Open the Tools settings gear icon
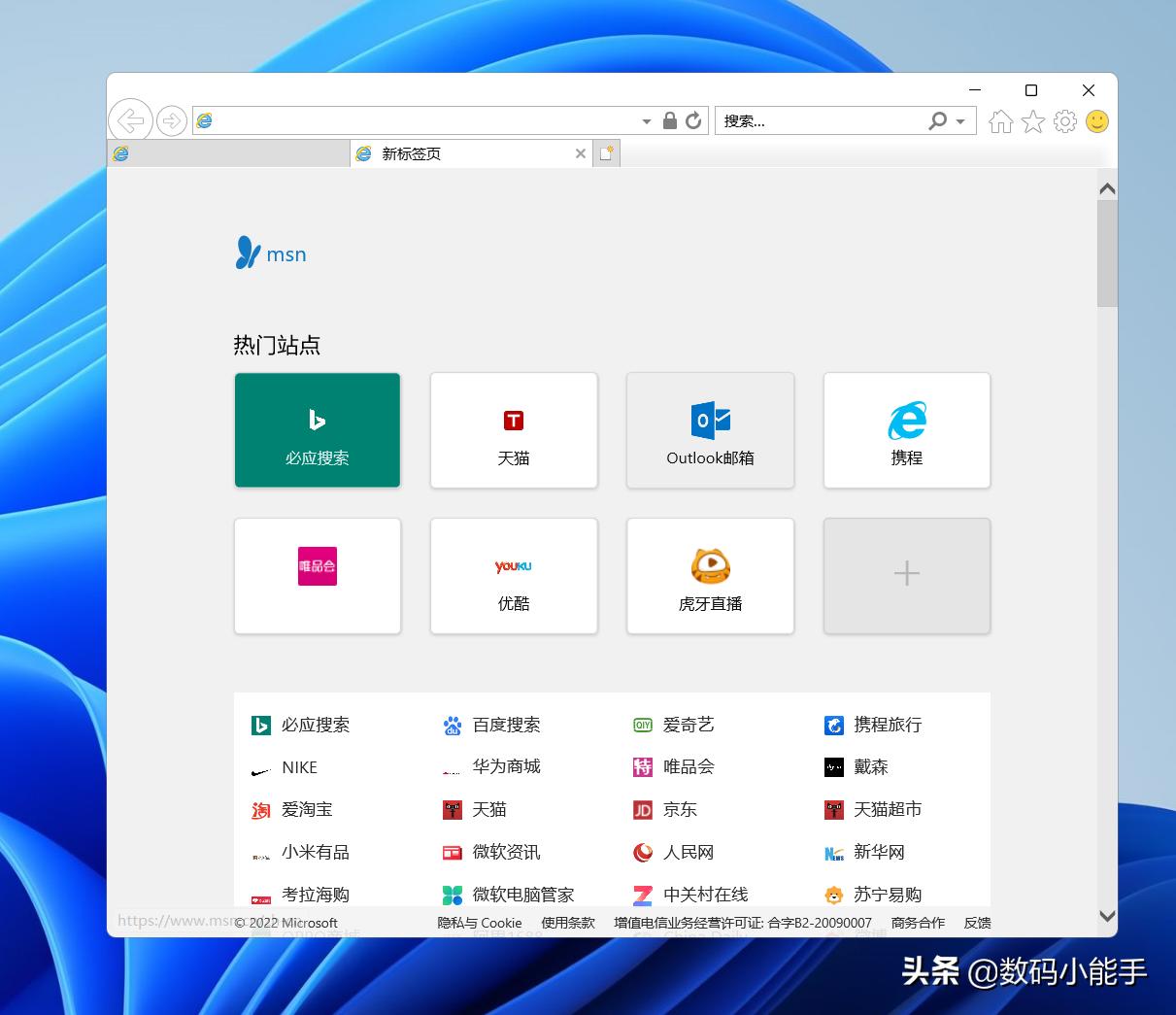This screenshot has height=1015, width=1176. tap(1065, 121)
